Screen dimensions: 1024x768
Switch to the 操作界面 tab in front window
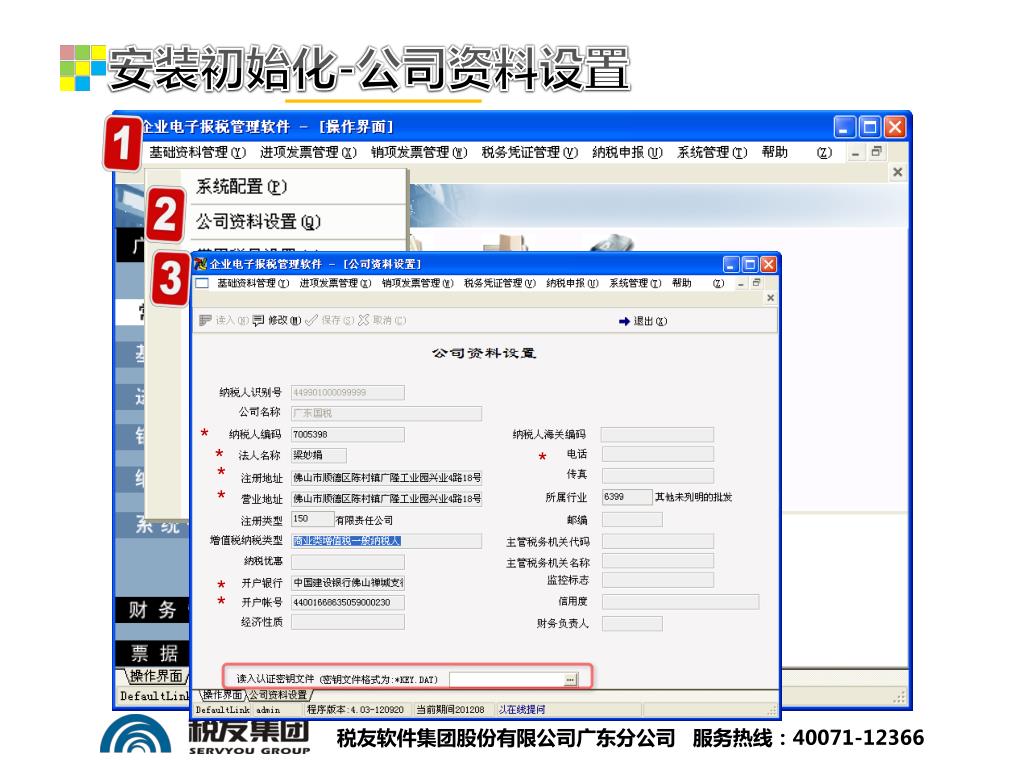coord(222,695)
